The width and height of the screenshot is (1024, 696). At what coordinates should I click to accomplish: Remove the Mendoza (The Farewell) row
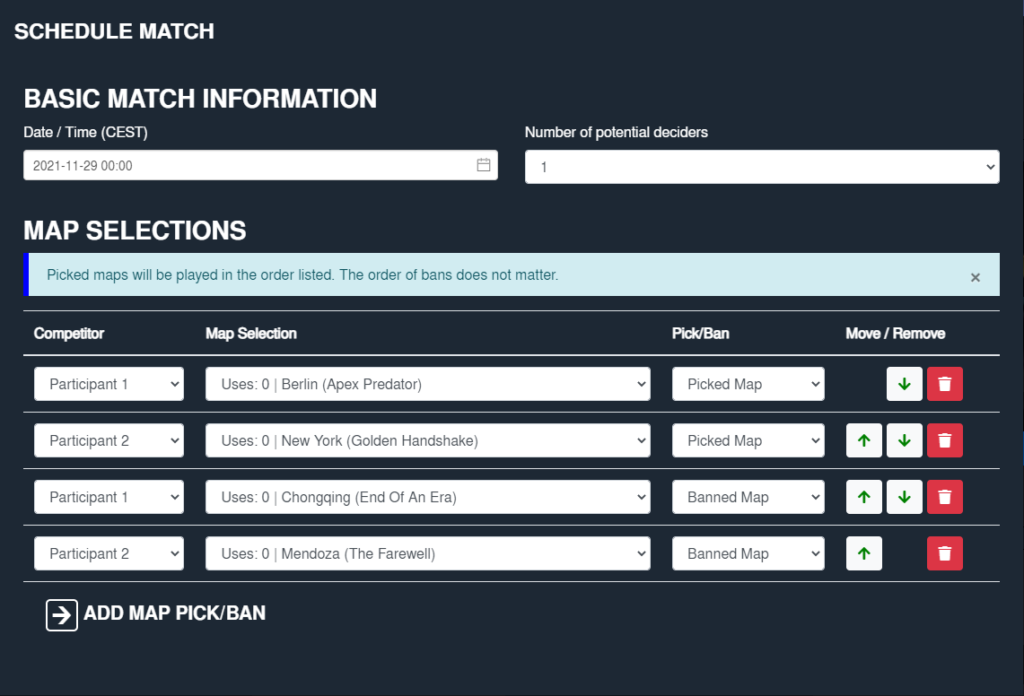(x=945, y=554)
